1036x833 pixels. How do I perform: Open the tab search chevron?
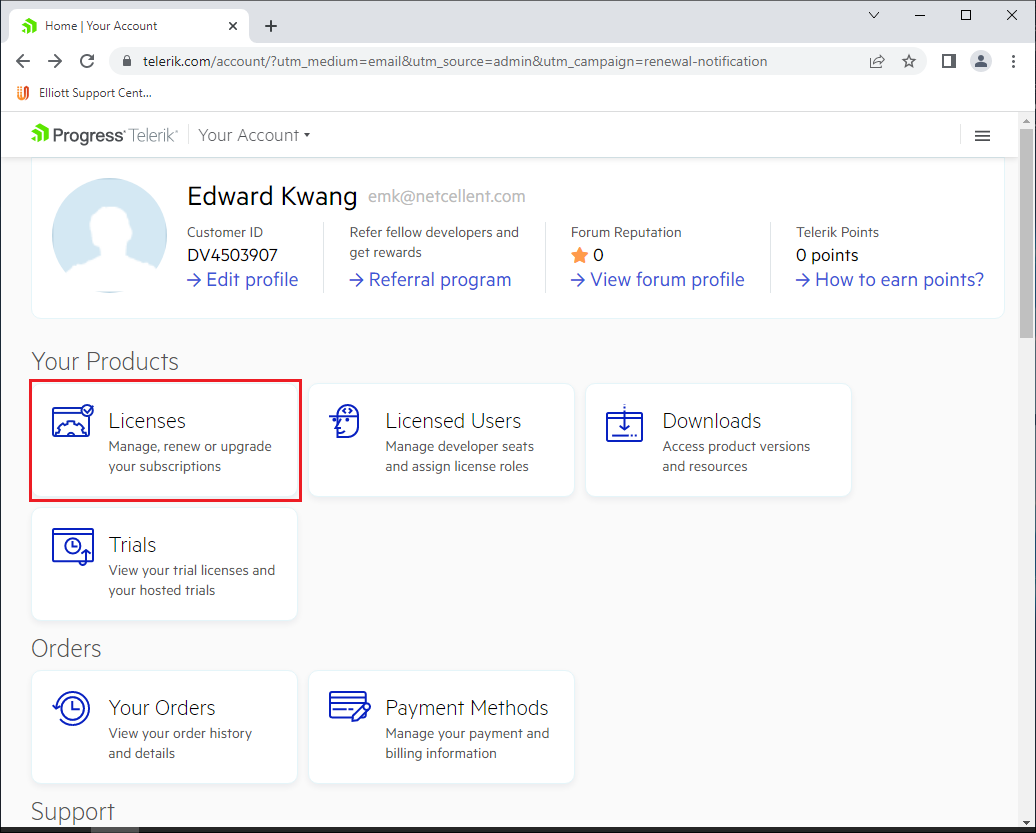tap(873, 15)
